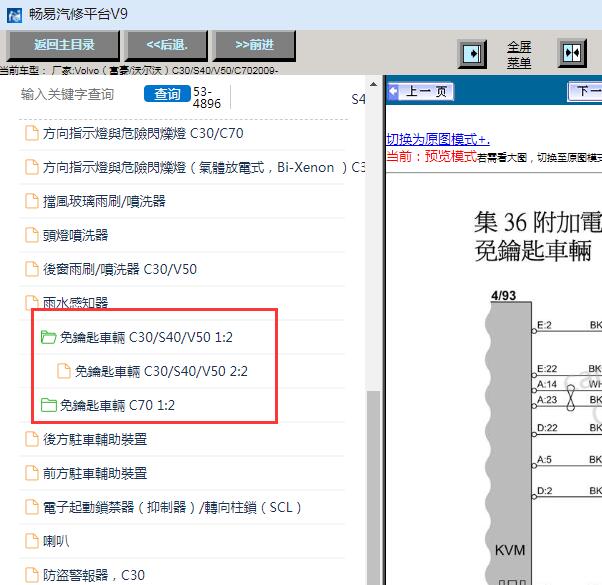Open 免鑰匙車輛 C30/S40/V50 2:2 document
602x585 pixels.
pos(161,372)
